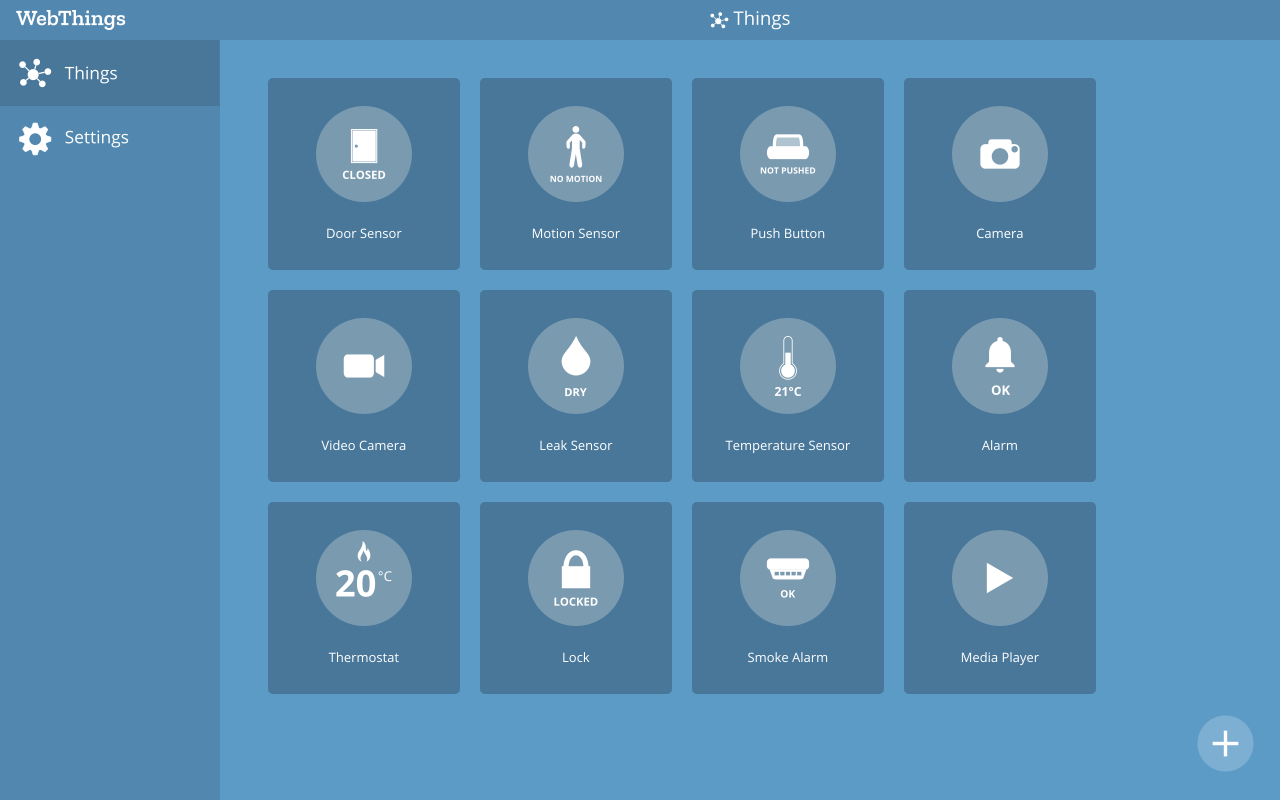Click the Things header icon
Image resolution: width=1280 pixels, height=800 pixels.
click(717, 19)
